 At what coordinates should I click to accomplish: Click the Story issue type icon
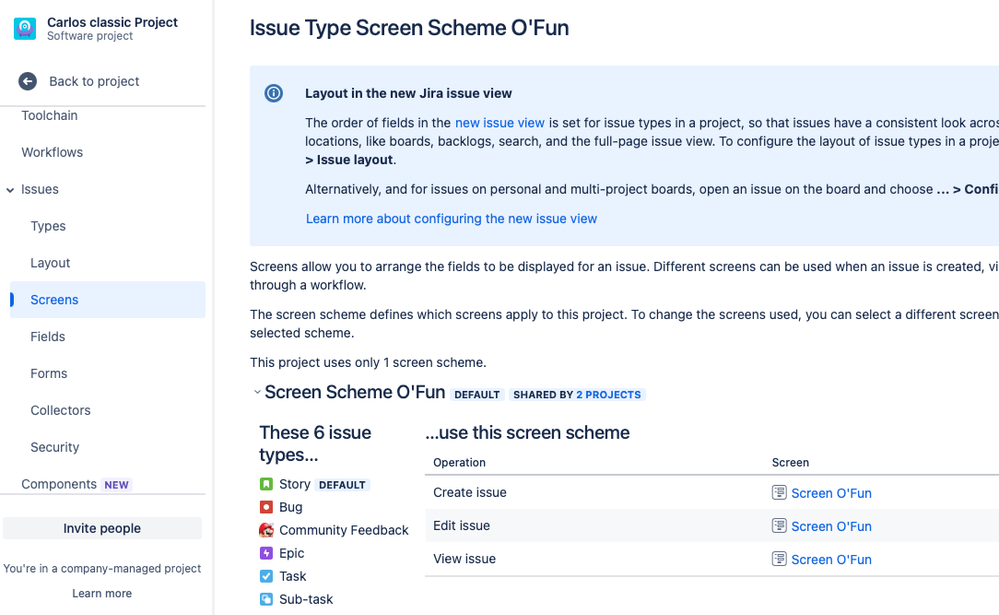point(266,484)
